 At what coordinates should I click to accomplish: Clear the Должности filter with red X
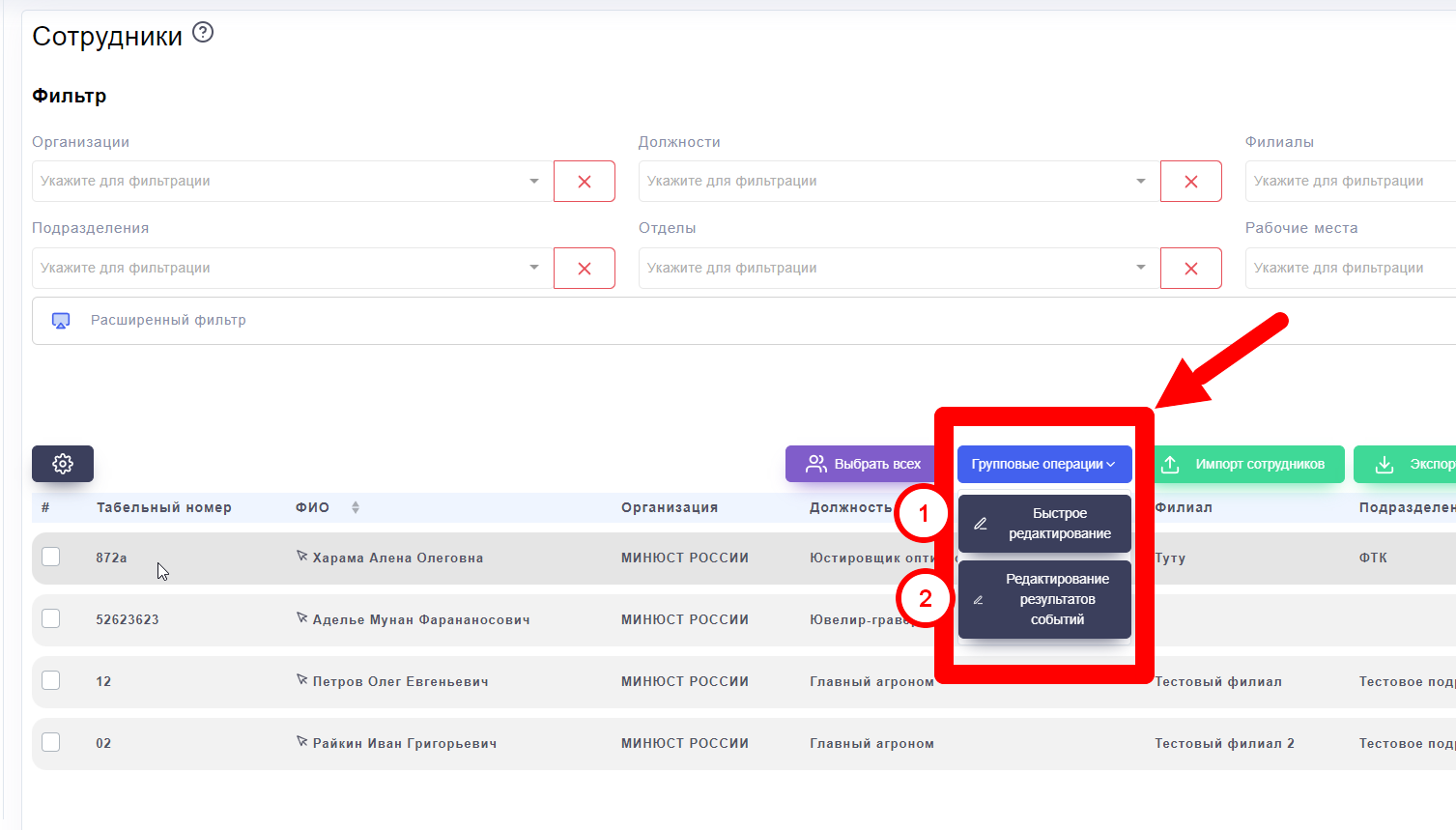click(x=1190, y=182)
